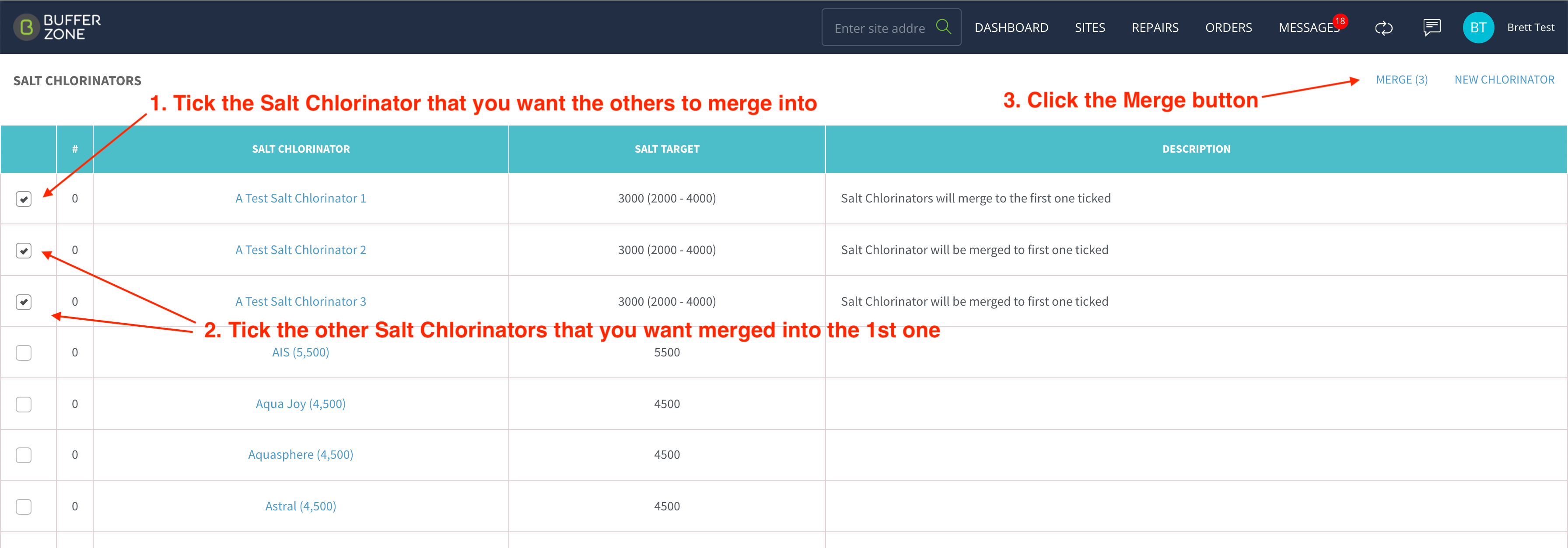Click the BT user avatar

(x=1478, y=28)
